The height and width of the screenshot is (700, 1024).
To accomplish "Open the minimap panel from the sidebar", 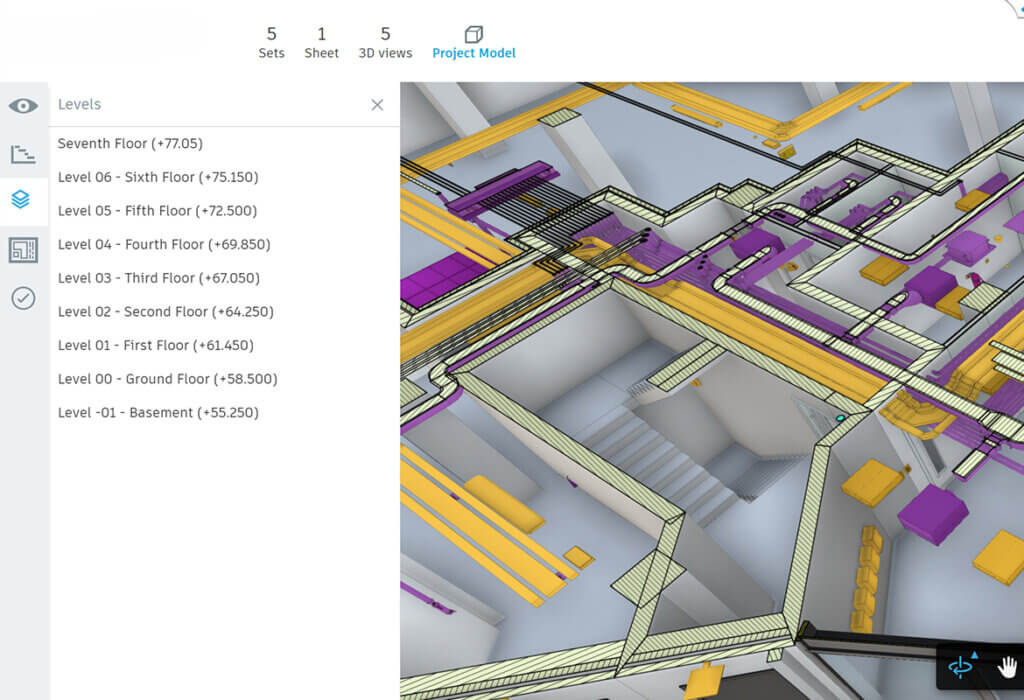I will (23, 249).
